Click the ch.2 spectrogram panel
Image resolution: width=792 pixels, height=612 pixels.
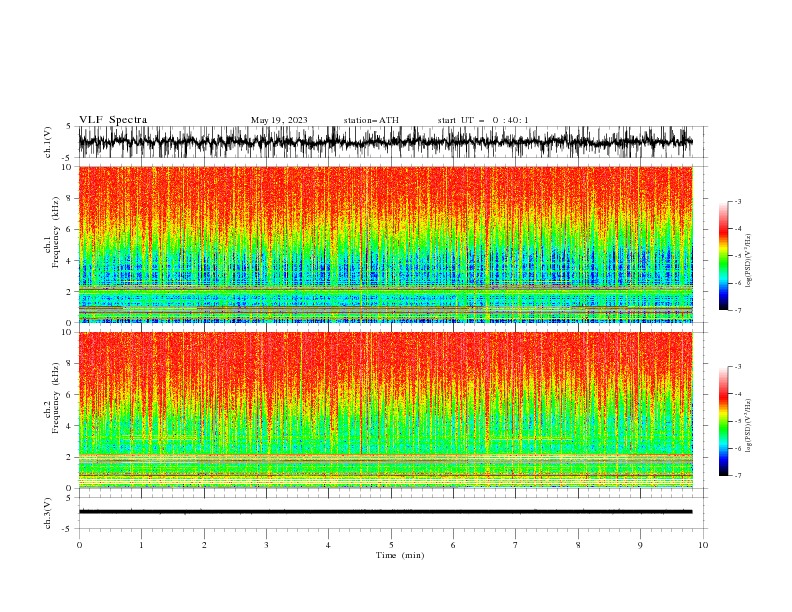[386, 410]
